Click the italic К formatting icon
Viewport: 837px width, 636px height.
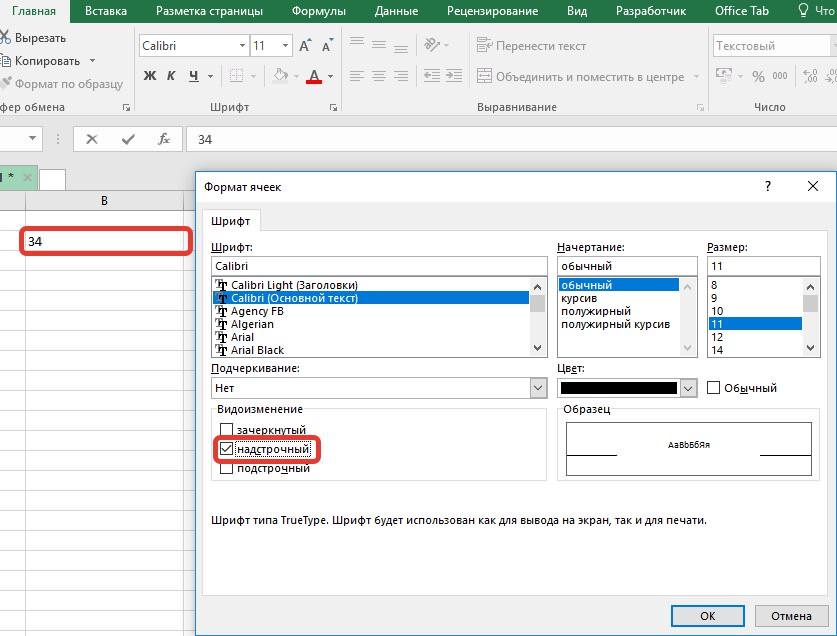(171, 76)
